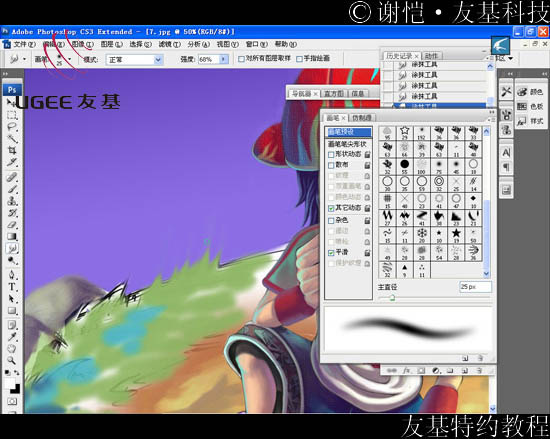This screenshot has width=550, height=439.
Task: Toggle lock icon beside 杂色
Action: tap(367, 221)
